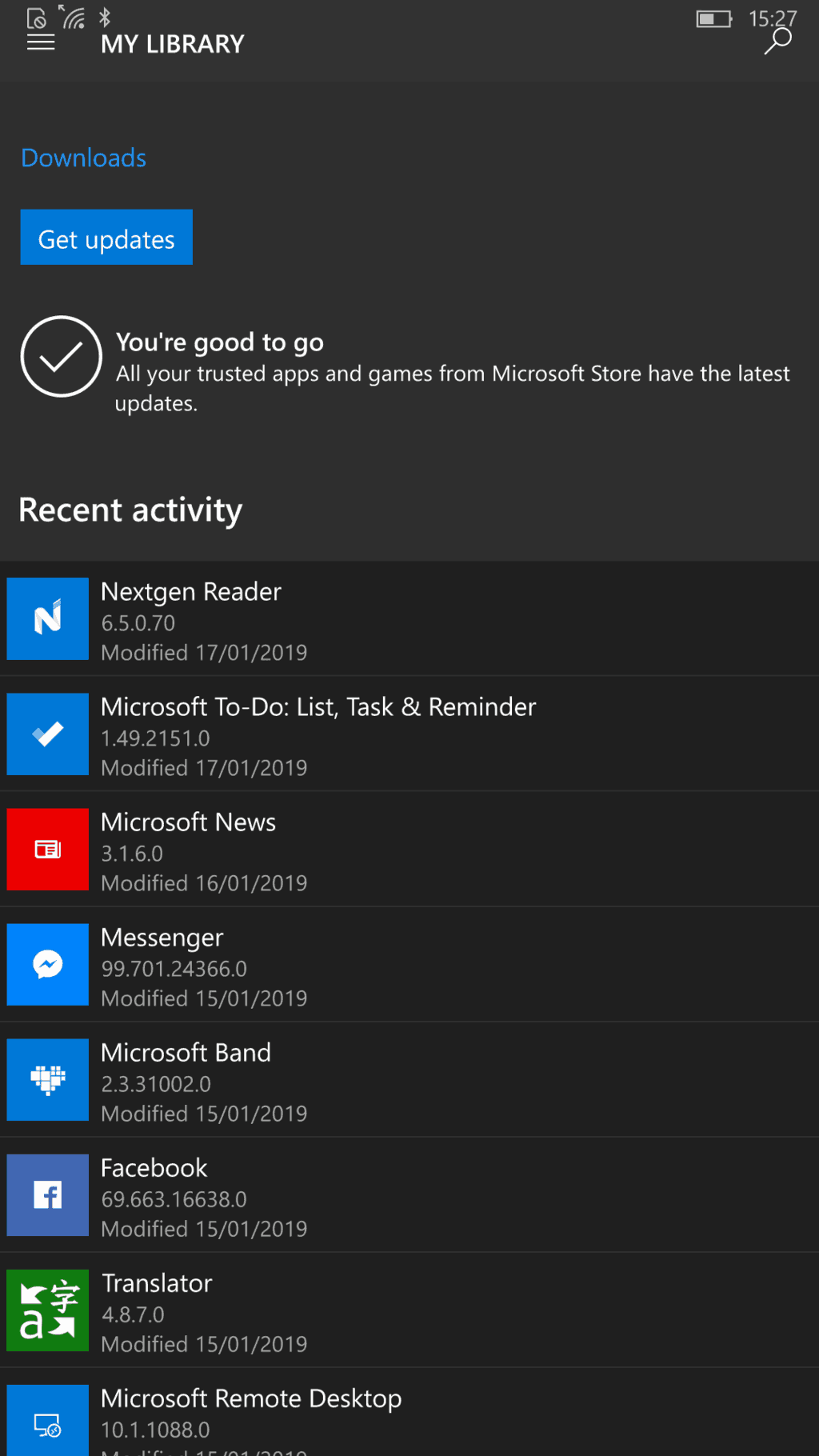Select the Microsoft Band title
The height and width of the screenshot is (1456, 819).
coord(186,1052)
